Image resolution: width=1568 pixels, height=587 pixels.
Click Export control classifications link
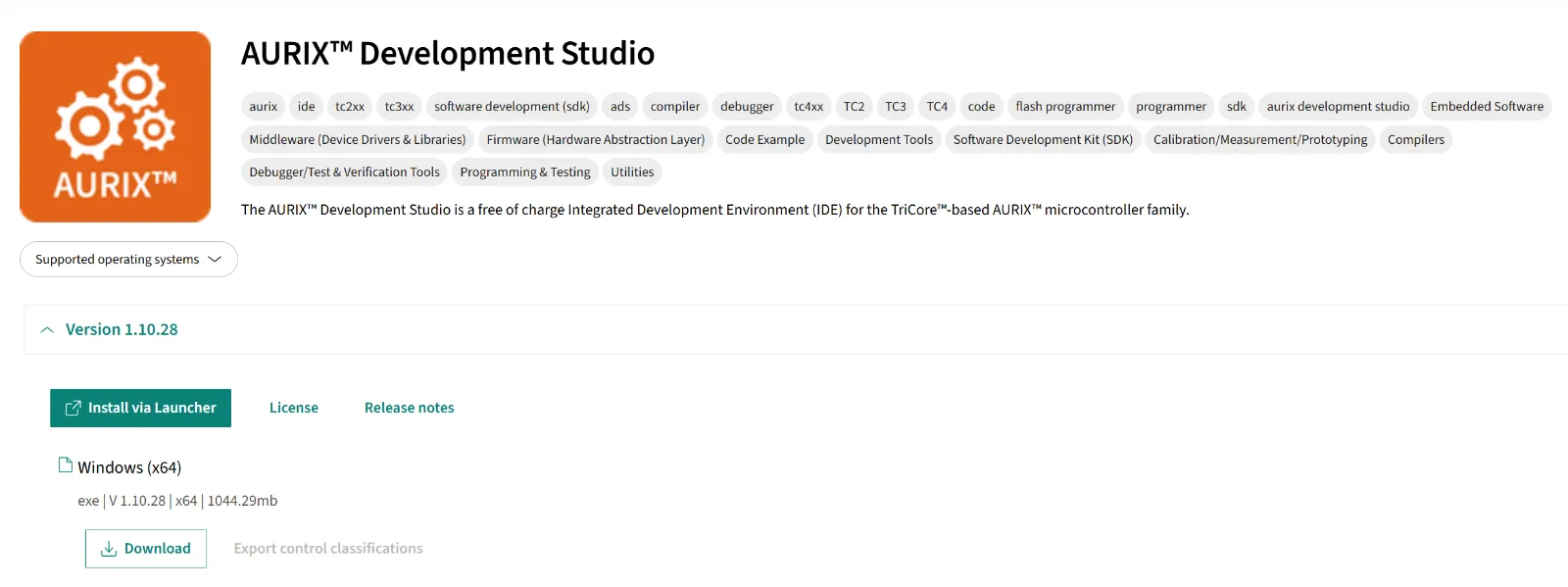[x=328, y=549]
